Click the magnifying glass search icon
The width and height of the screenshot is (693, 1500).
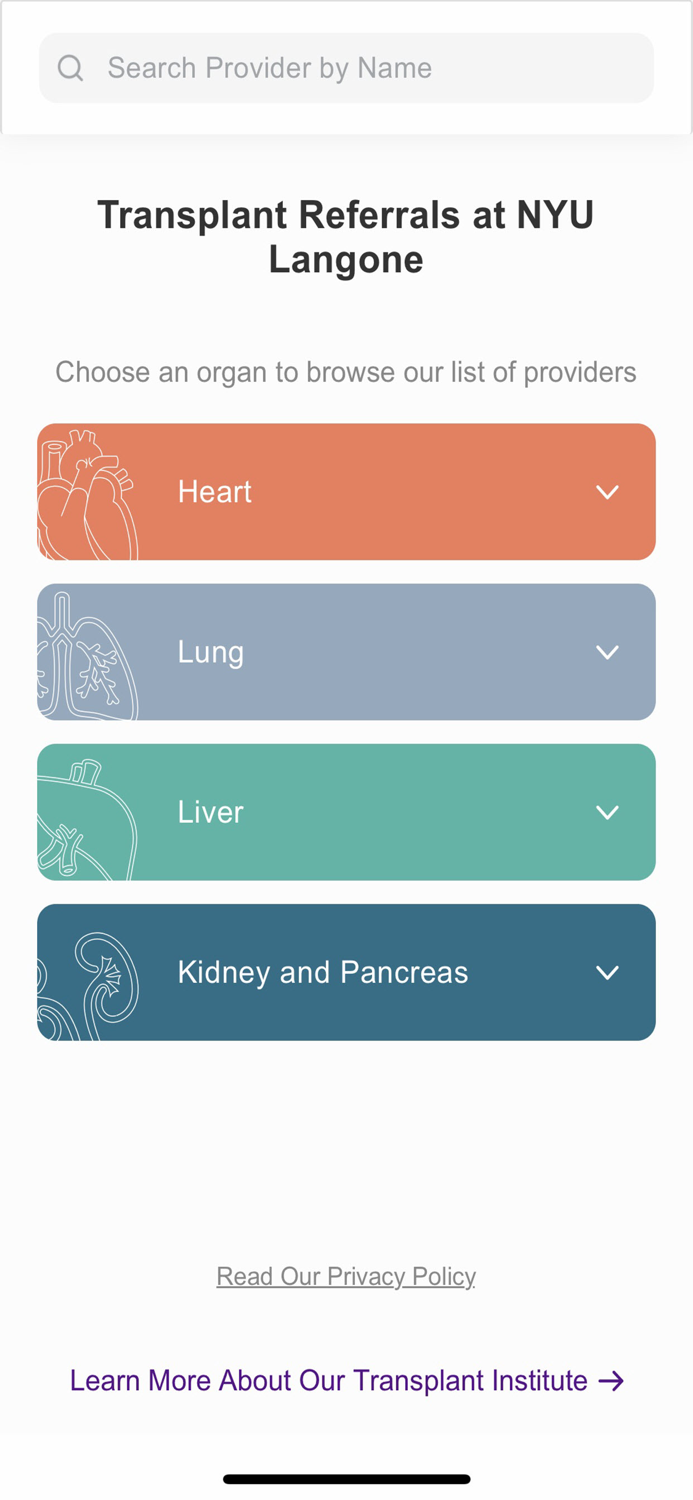[70, 67]
